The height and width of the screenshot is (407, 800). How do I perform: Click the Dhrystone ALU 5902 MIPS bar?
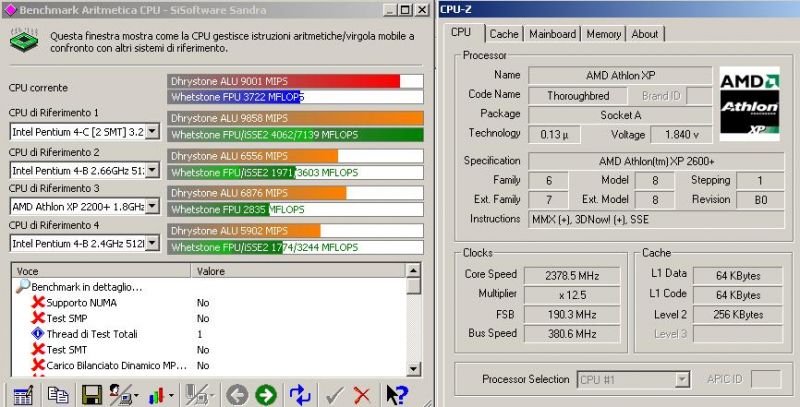(x=244, y=231)
